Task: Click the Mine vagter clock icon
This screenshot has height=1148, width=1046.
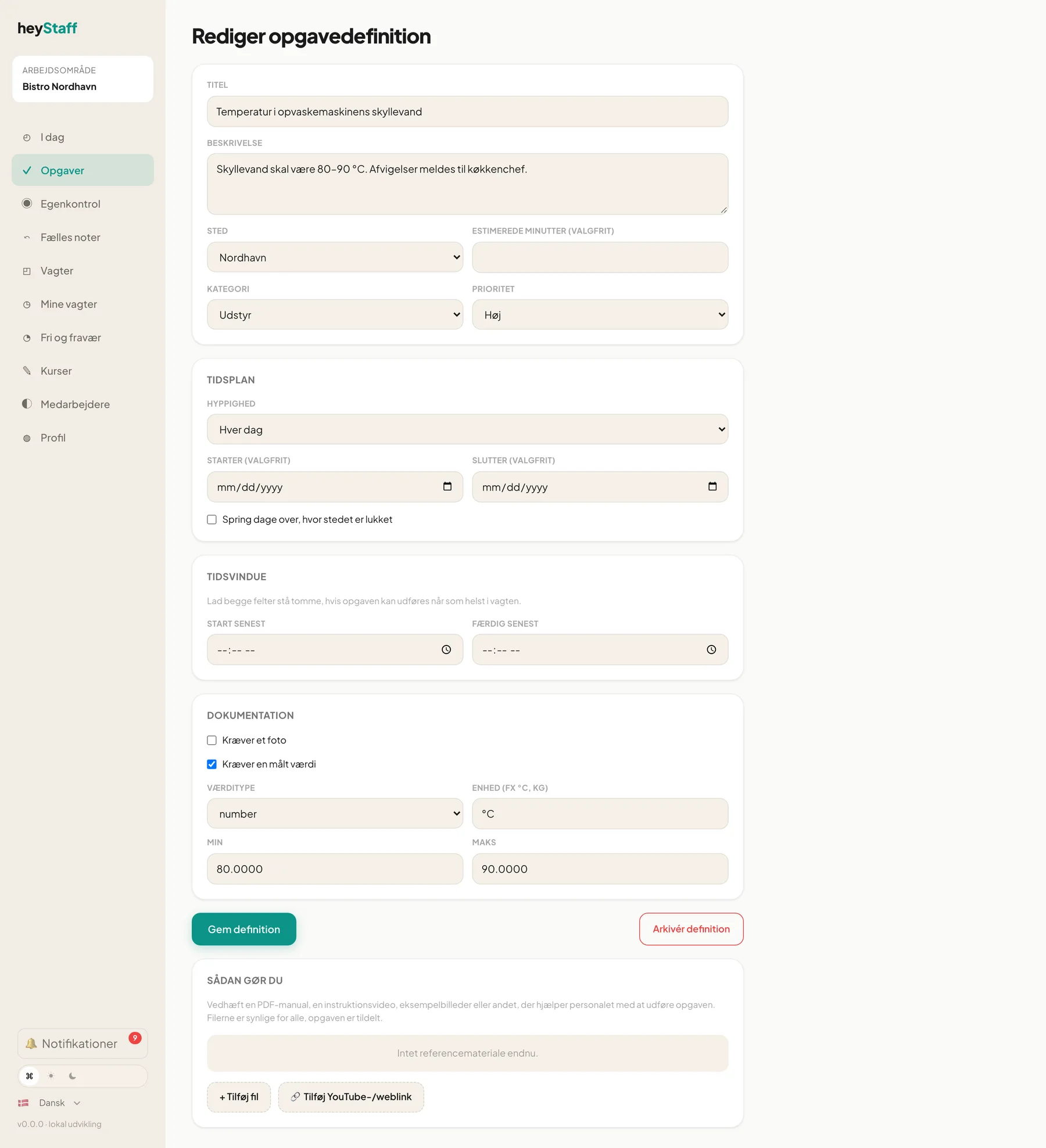Action: [27, 304]
